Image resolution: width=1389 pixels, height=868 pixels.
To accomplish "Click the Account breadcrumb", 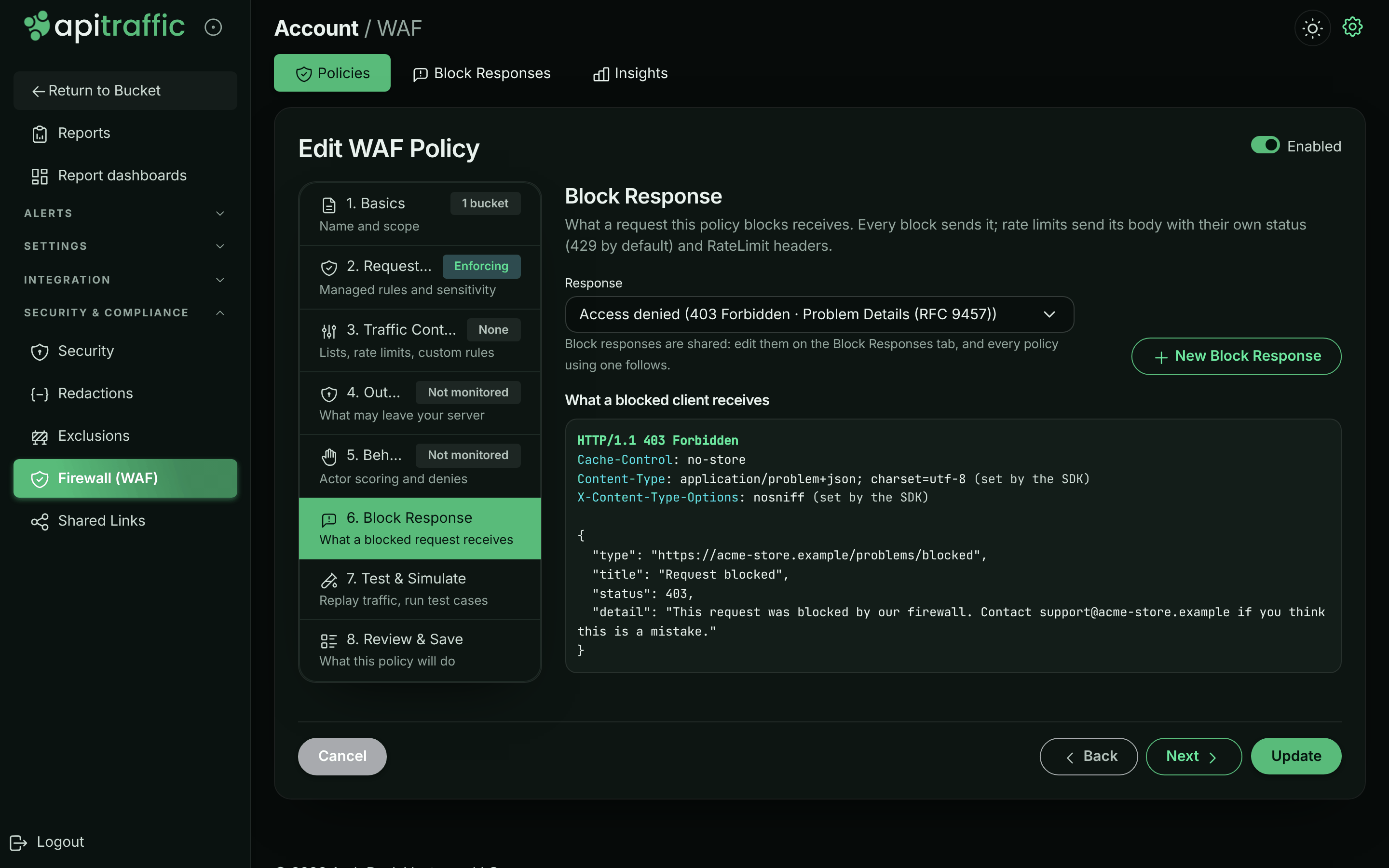I will pos(316,28).
